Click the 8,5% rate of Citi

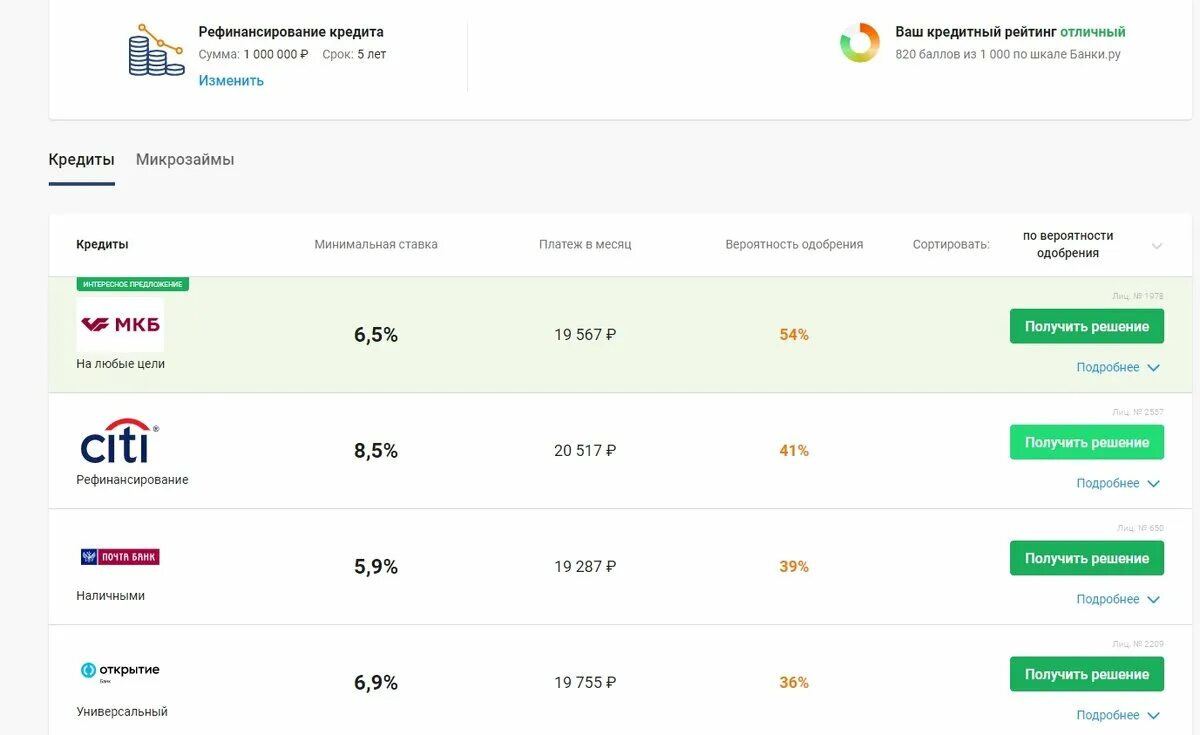(x=376, y=451)
